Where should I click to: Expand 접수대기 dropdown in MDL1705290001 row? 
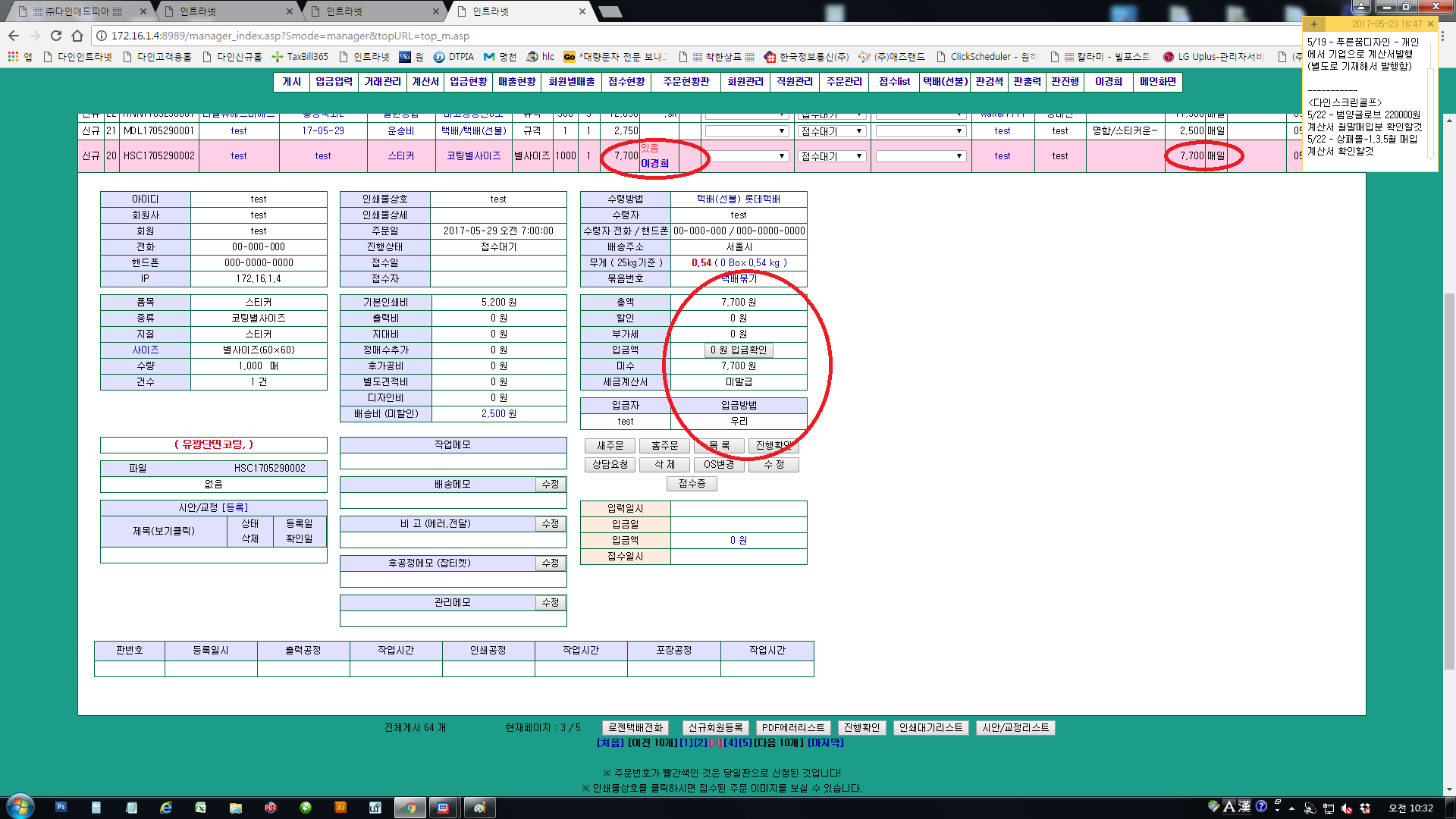pos(832,131)
